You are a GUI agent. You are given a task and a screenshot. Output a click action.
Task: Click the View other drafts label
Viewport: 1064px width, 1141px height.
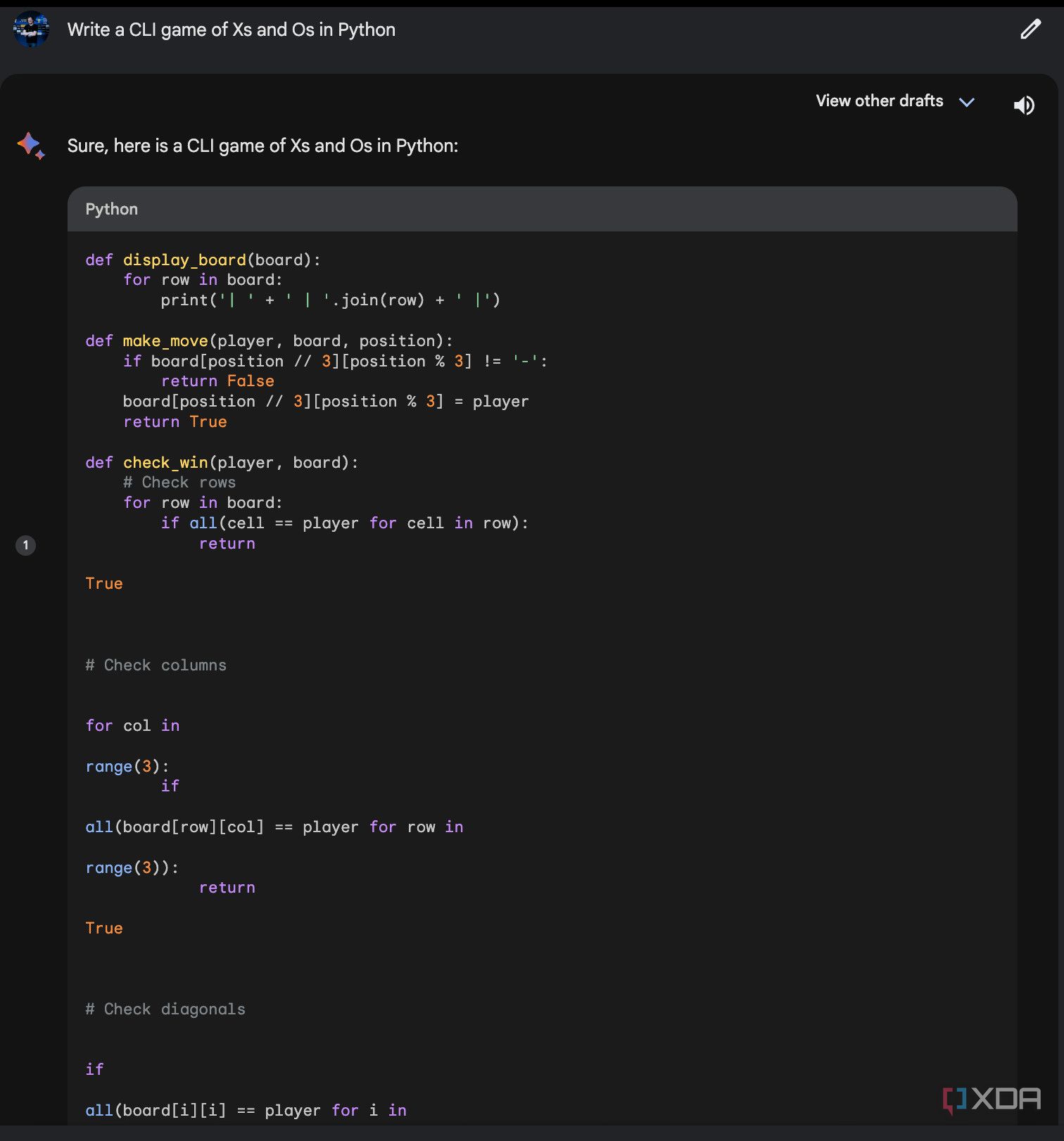click(x=880, y=101)
